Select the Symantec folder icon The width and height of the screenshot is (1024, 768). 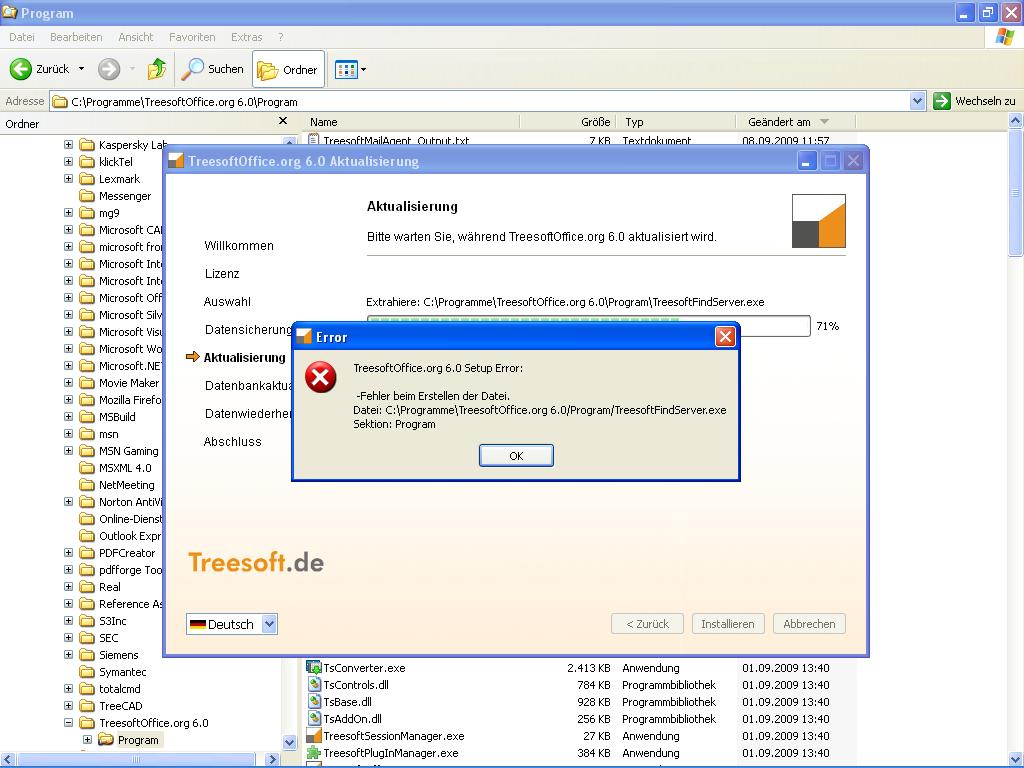tap(87, 672)
